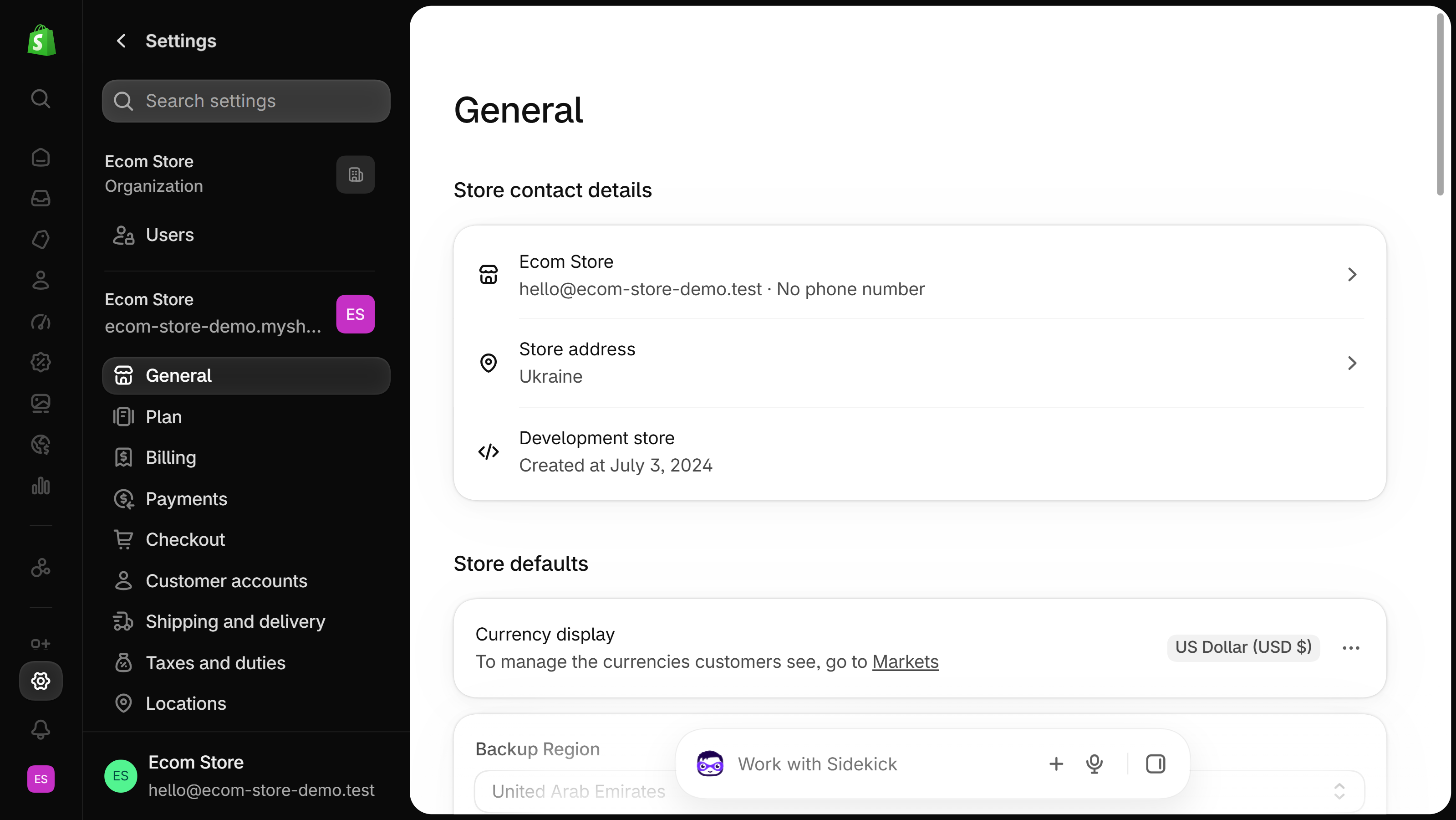Viewport: 1456px width, 820px height.
Task: Click the pink ES avatar in left rail
Action: (41, 779)
